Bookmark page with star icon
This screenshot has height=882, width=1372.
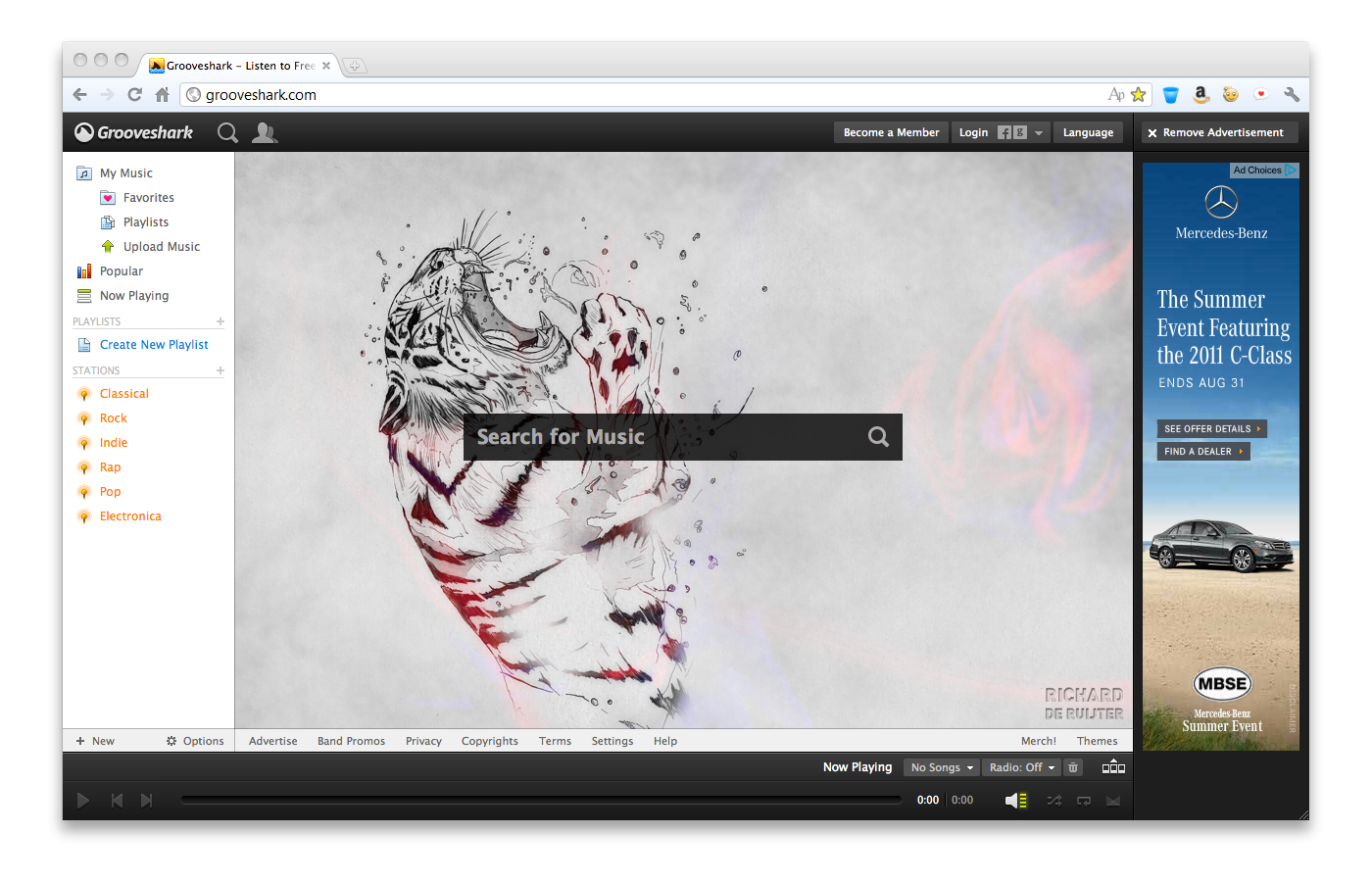pos(1138,95)
